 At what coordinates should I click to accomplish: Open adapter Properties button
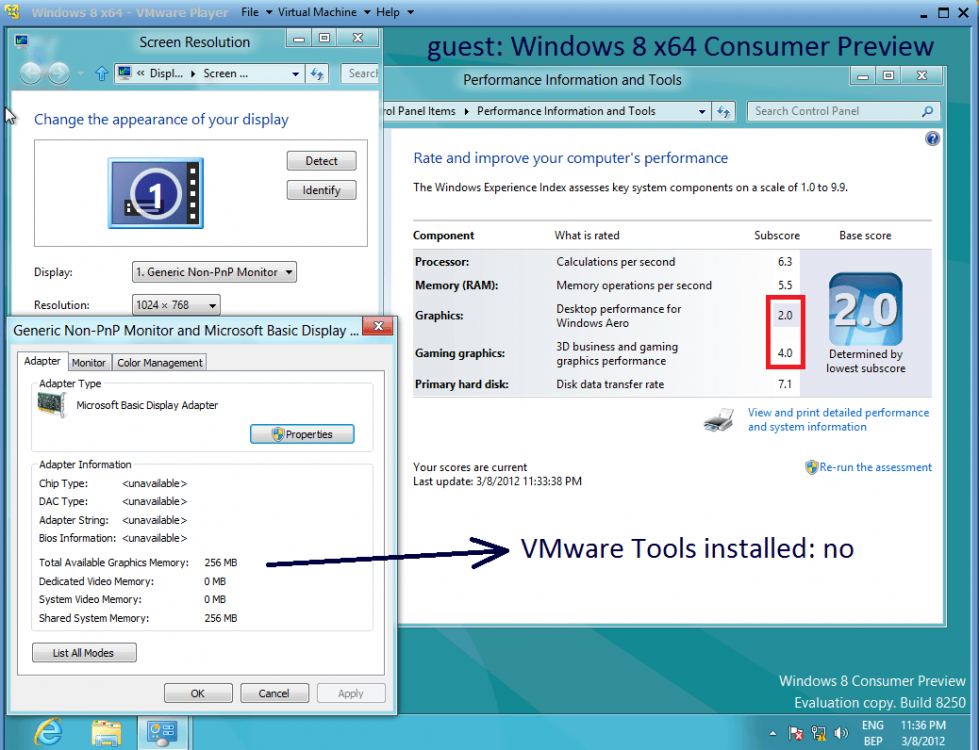tap(302, 434)
